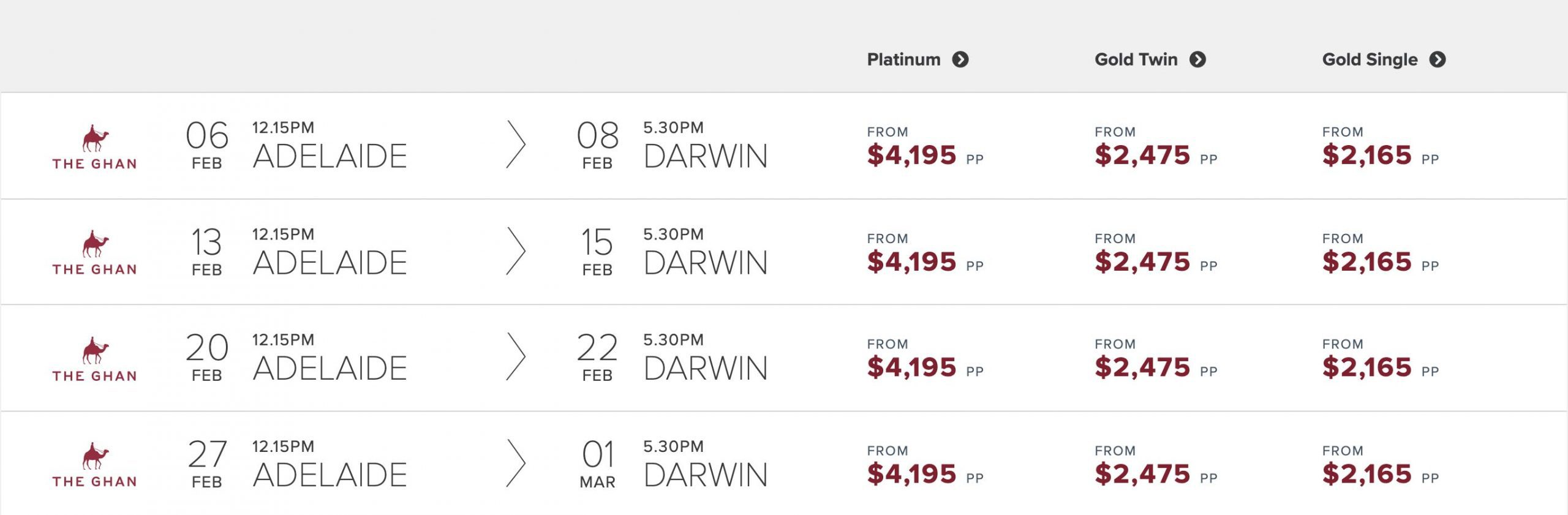
Task: Select the $2,165 Gold Single fare for 20 Feb
Action: pyautogui.click(x=1366, y=367)
